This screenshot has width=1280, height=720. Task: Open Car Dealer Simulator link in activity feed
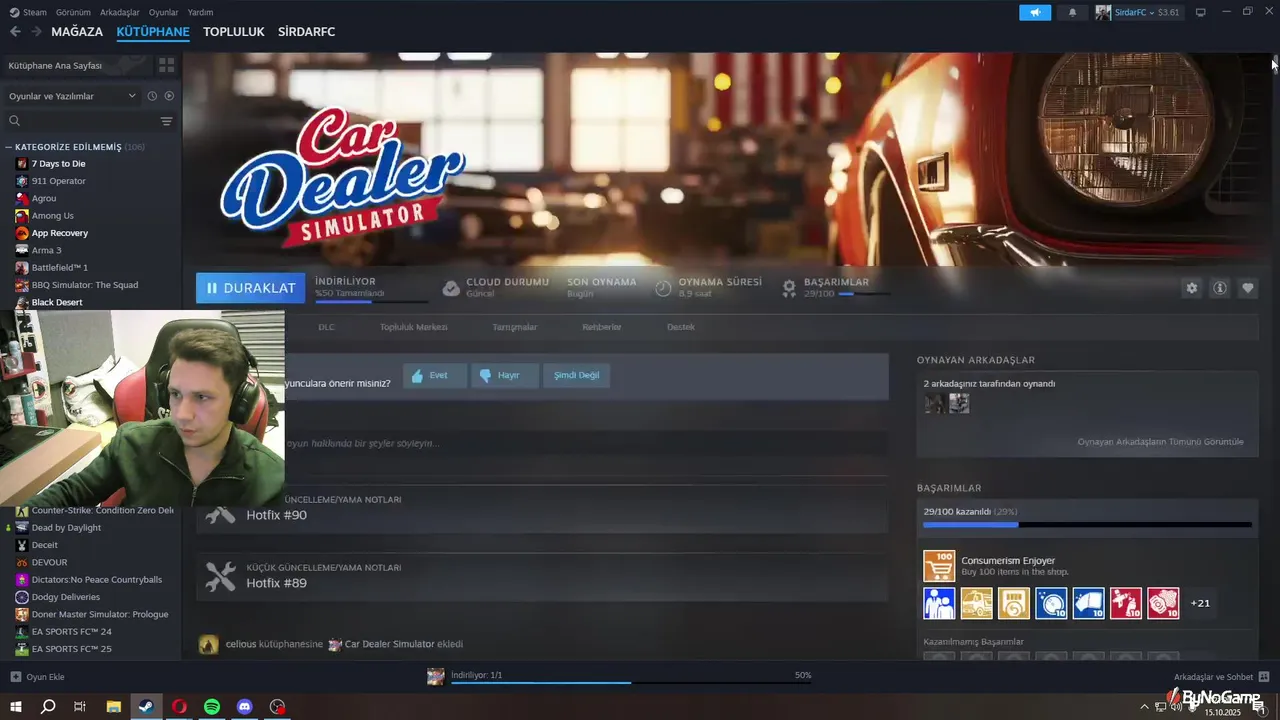pos(389,644)
